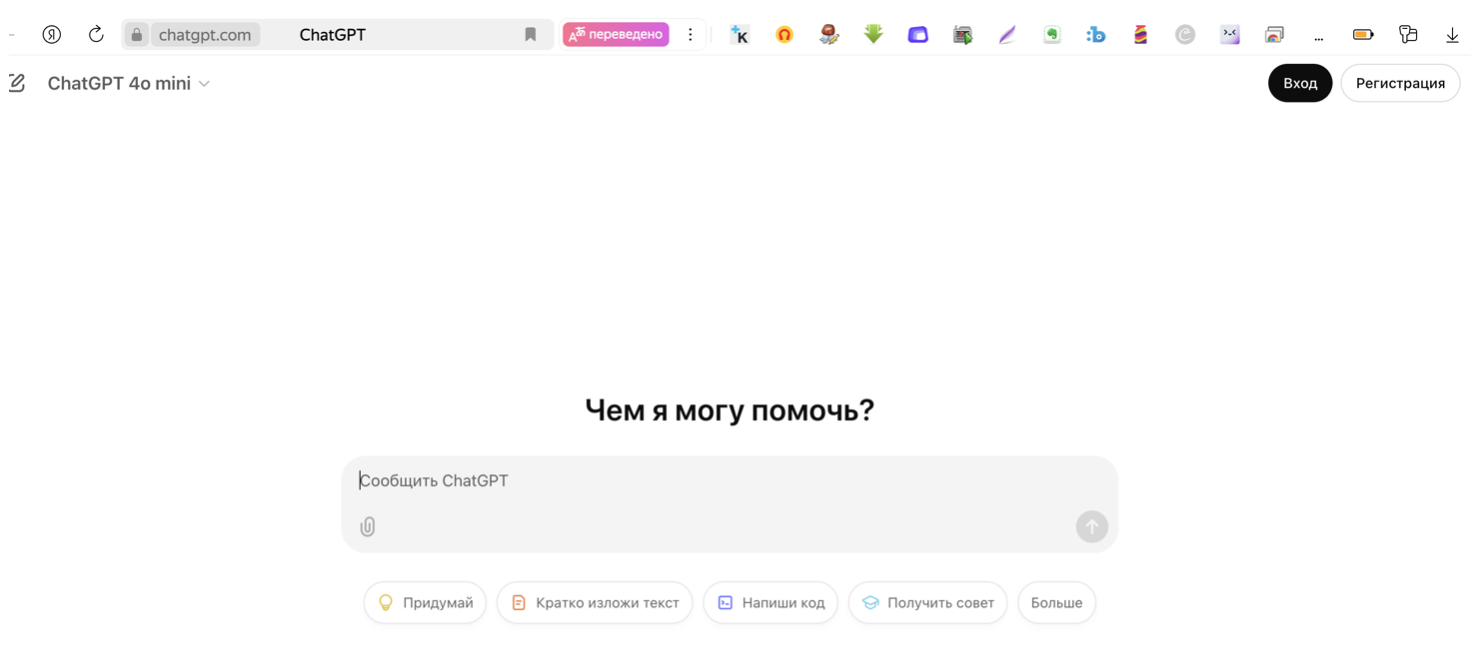This screenshot has height=652, width=1478.
Task: Attach a file with the paperclip icon
Action: (x=368, y=527)
